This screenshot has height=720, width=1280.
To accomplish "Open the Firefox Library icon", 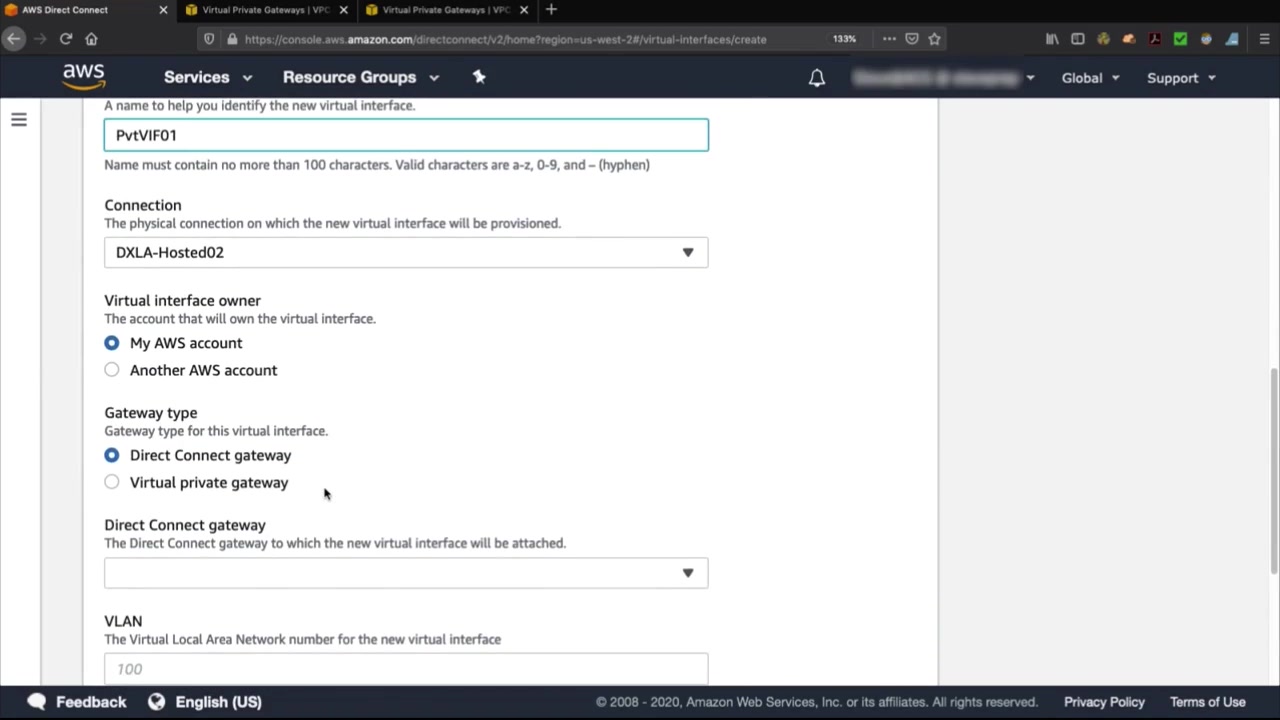I will 1052,39.
